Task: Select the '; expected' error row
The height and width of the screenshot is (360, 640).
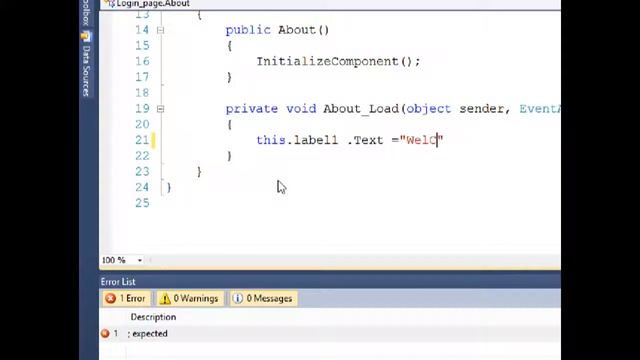Action: [330, 334]
